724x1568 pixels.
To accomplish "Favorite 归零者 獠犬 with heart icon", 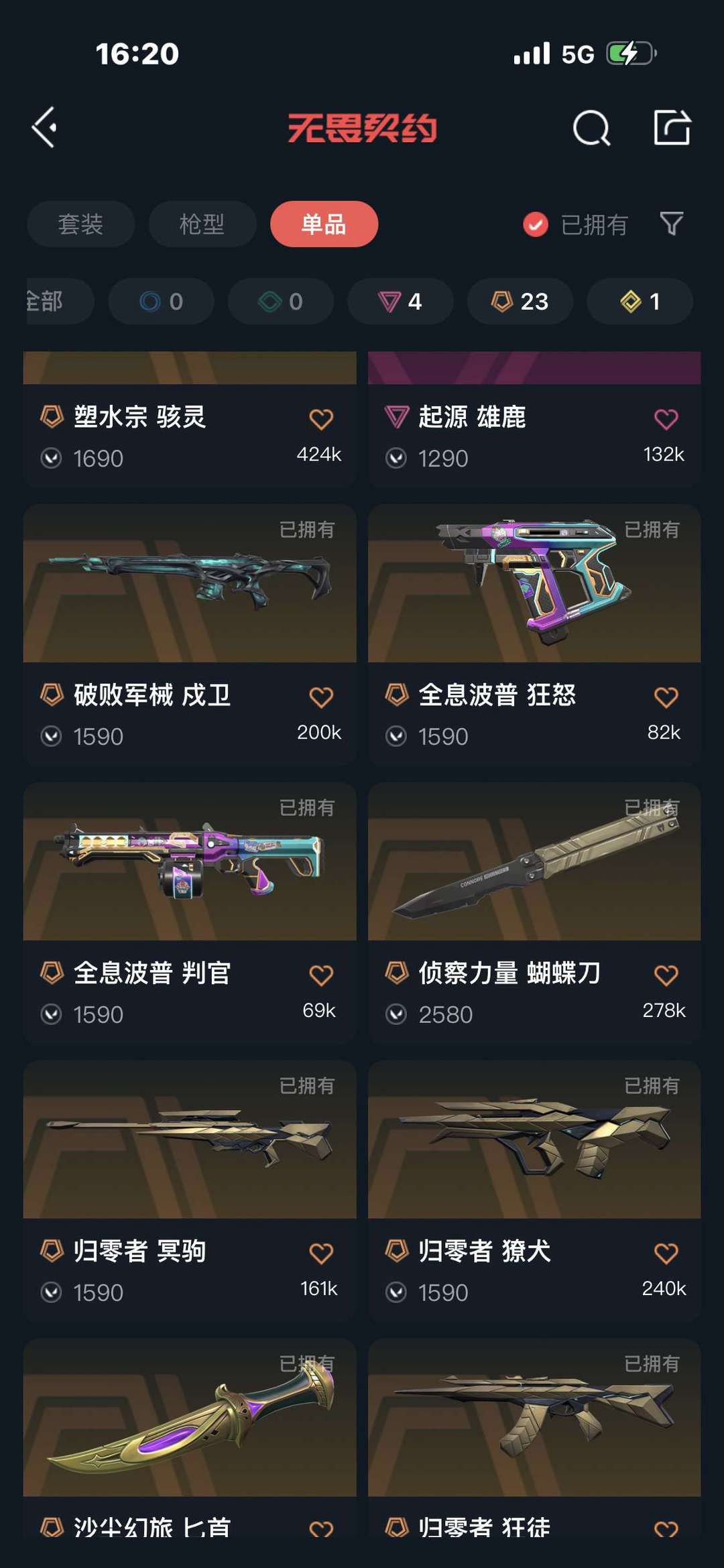I will (x=666, y=1254).
